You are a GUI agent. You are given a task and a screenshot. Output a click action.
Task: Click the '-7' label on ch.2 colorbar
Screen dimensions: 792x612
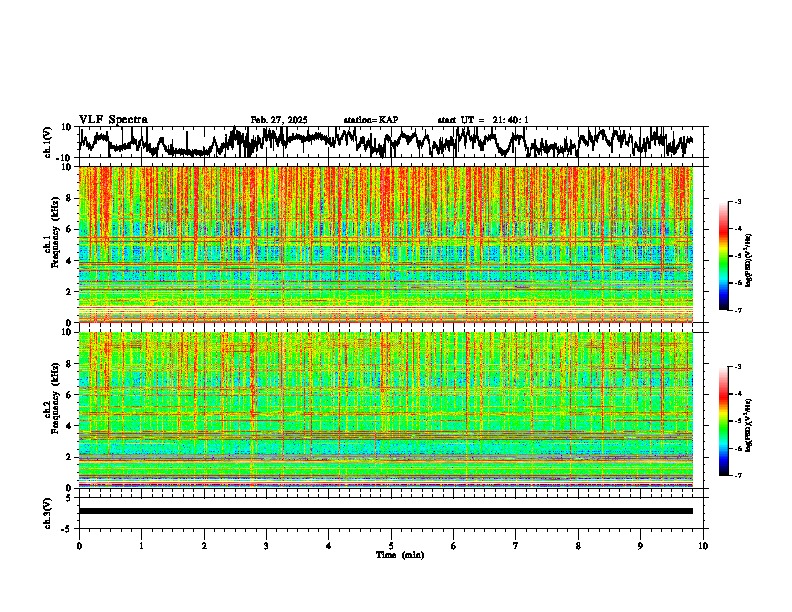tap(737, 475)
